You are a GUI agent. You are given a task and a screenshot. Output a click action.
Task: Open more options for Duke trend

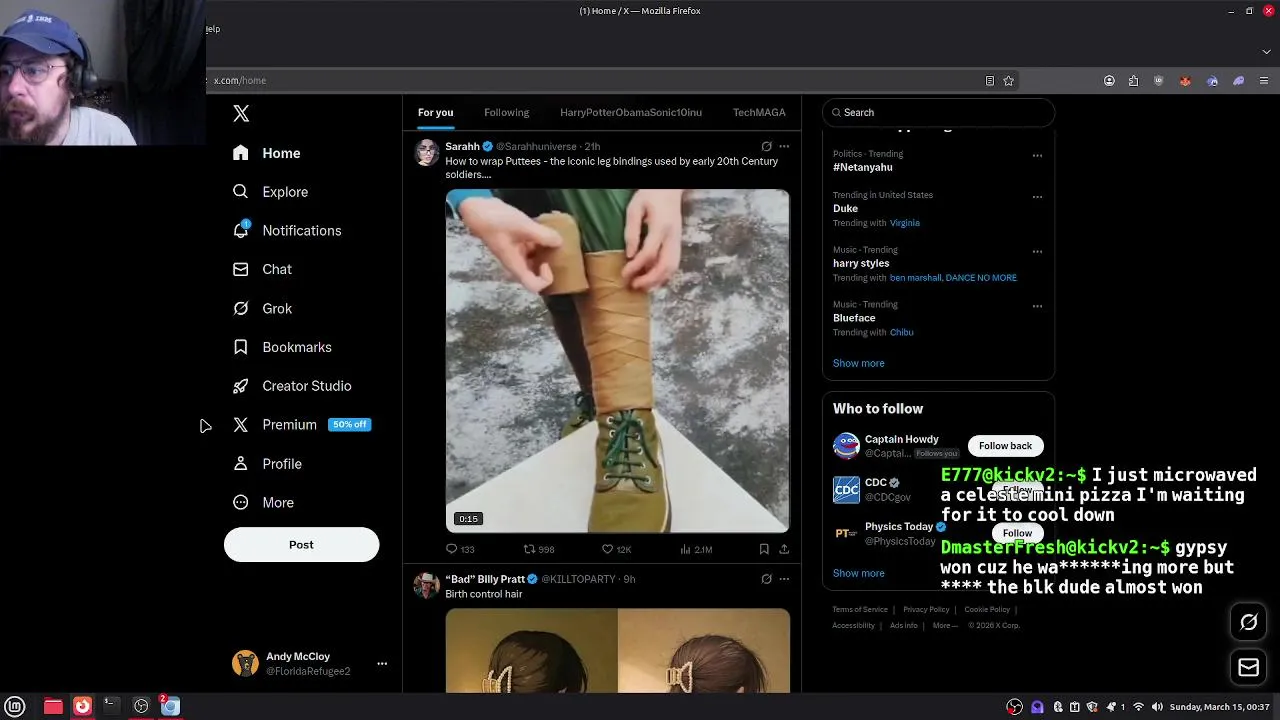tap(1037, 196)
